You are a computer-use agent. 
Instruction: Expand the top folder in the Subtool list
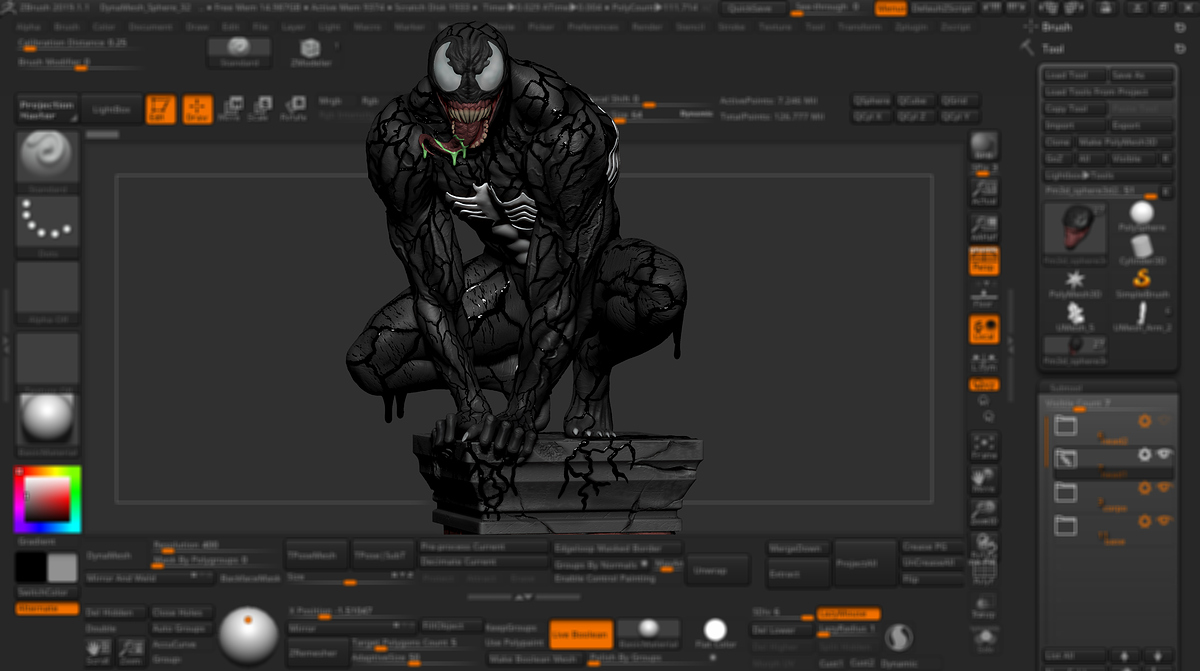[x=1067, y=424]
